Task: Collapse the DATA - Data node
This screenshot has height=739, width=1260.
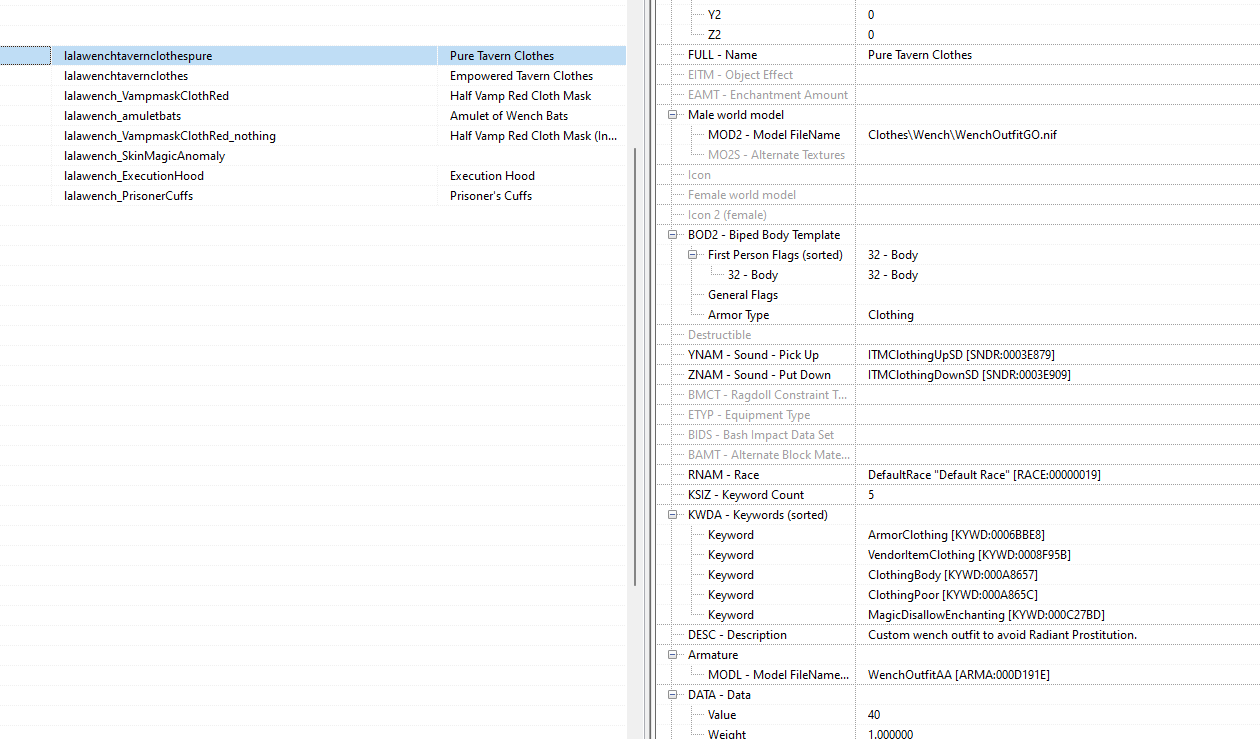Action: point(675,695)
